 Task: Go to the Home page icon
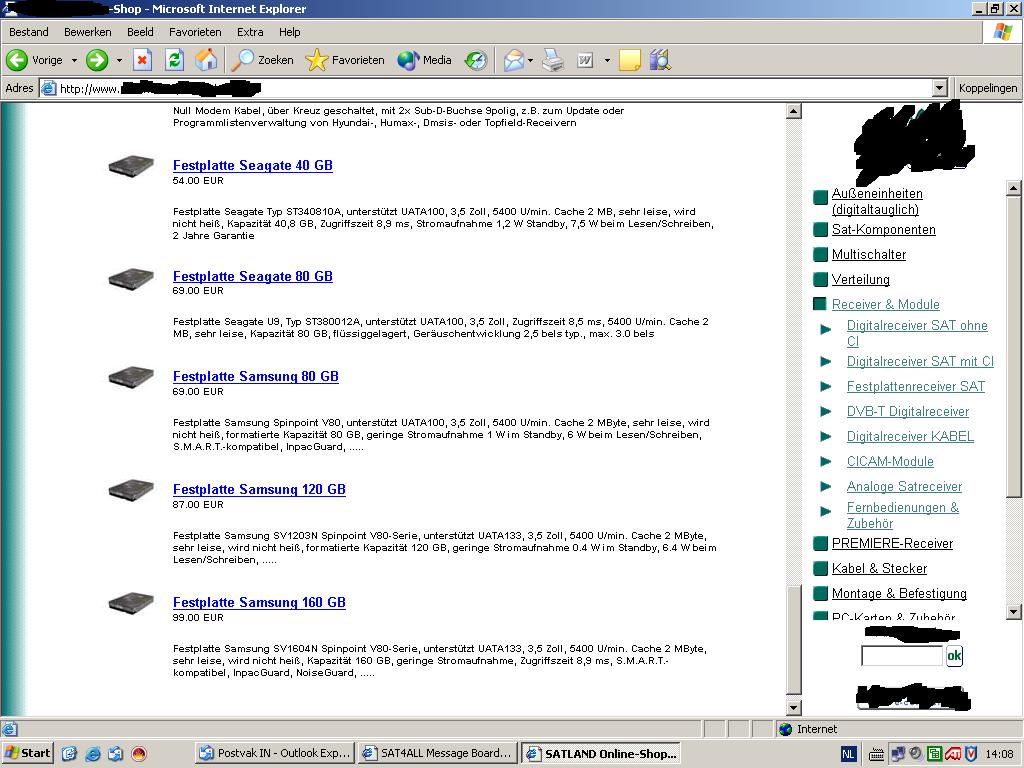click(x=206, y=60)
